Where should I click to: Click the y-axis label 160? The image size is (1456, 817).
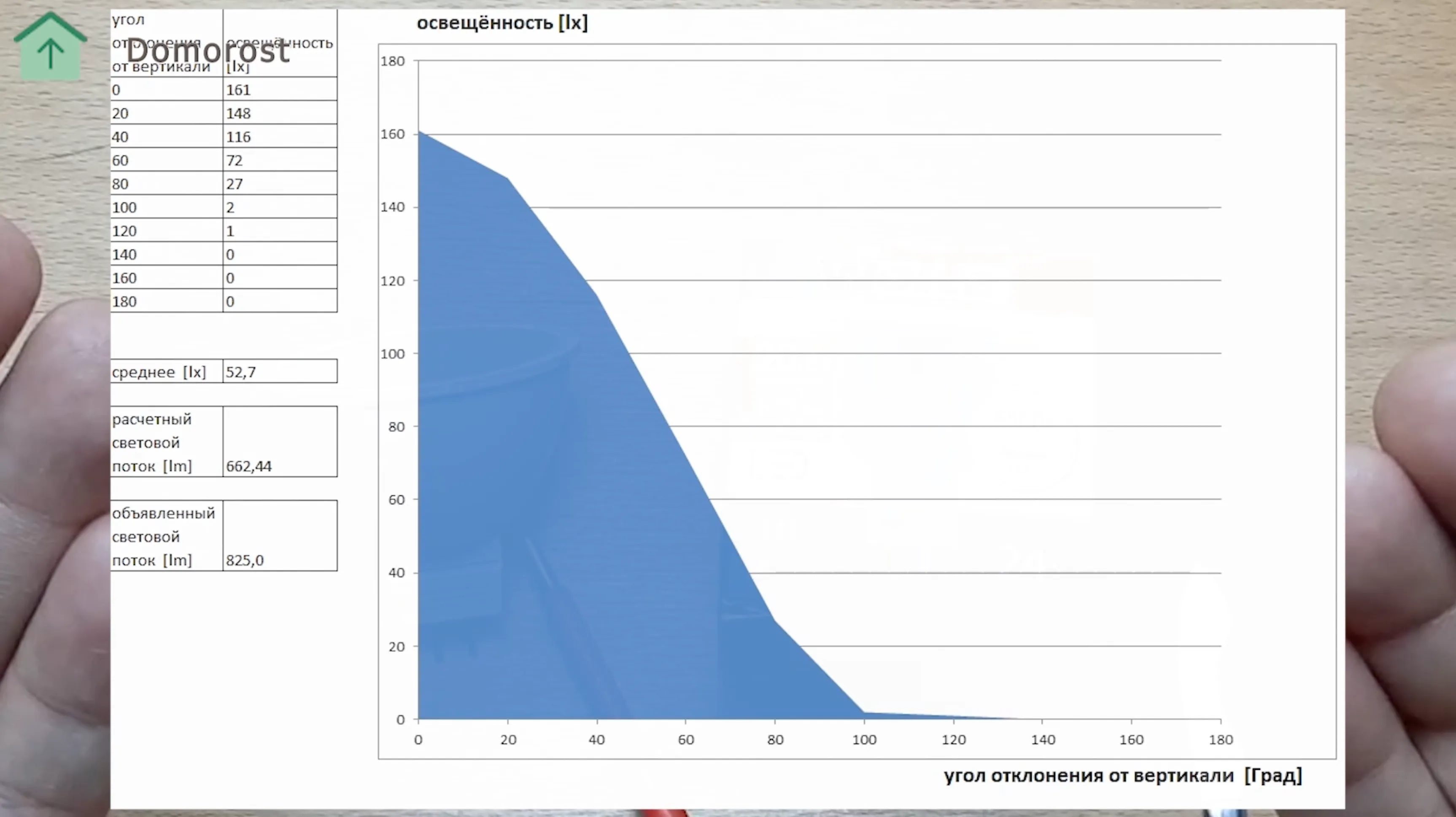pos(393,134)
